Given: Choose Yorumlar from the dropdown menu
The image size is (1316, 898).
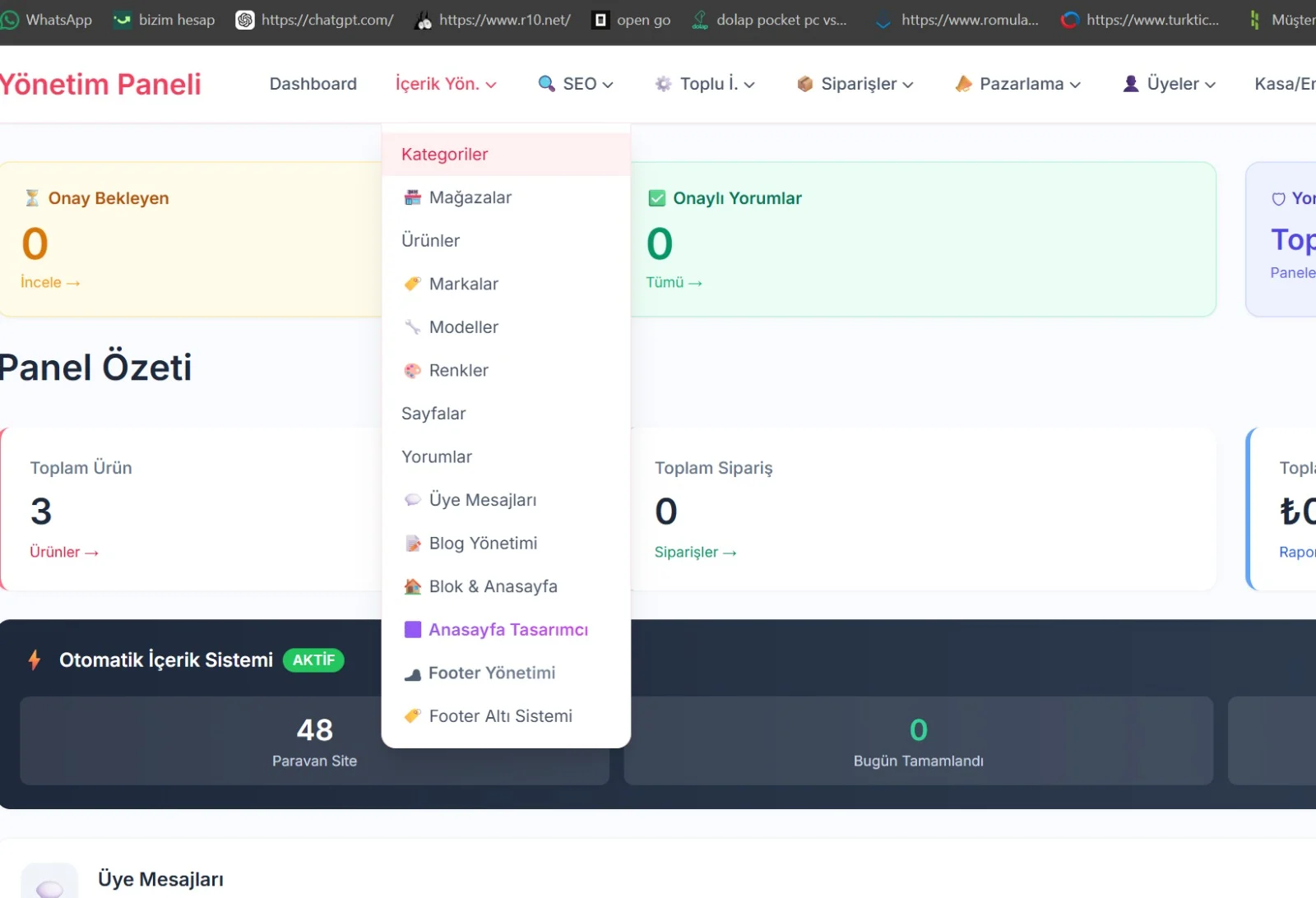Looking at the screenshot, I should tap(506, 457).
